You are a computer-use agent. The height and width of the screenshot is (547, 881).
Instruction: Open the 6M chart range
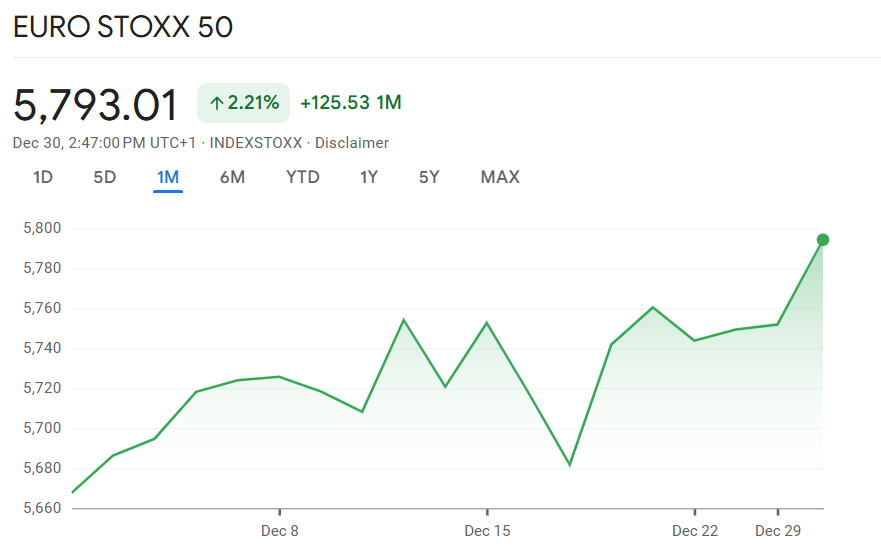coord(232,177)
